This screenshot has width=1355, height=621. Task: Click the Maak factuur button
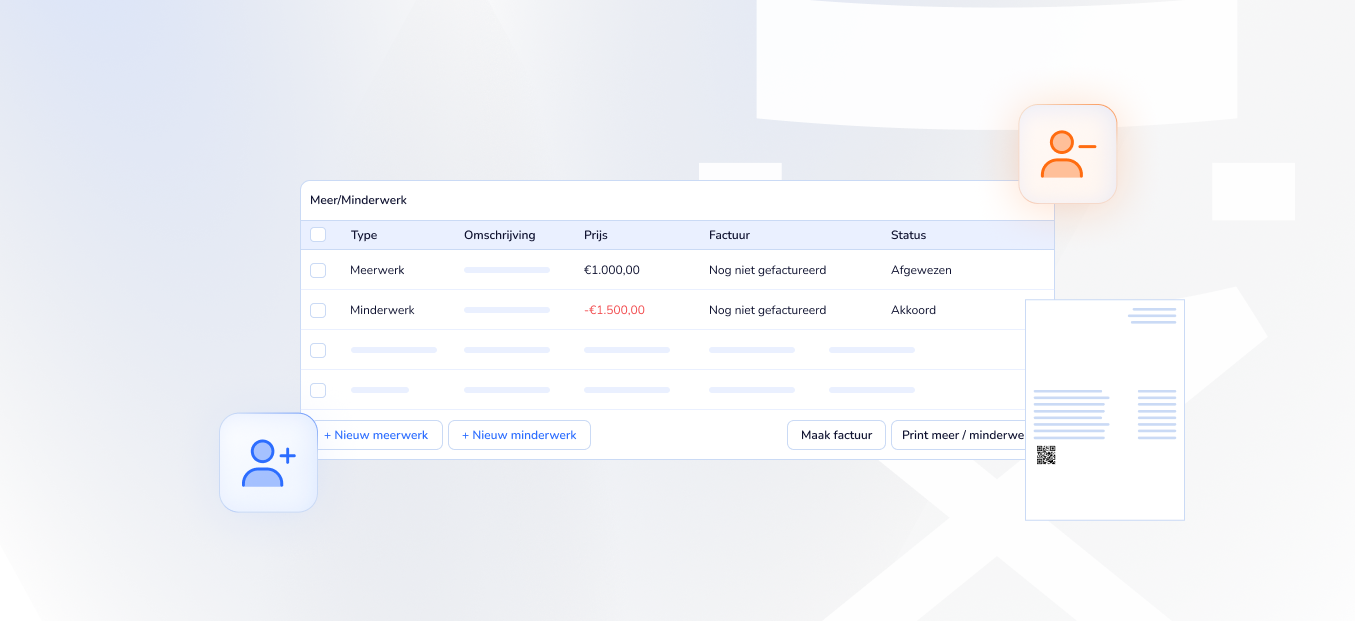[x=836, y=435]
